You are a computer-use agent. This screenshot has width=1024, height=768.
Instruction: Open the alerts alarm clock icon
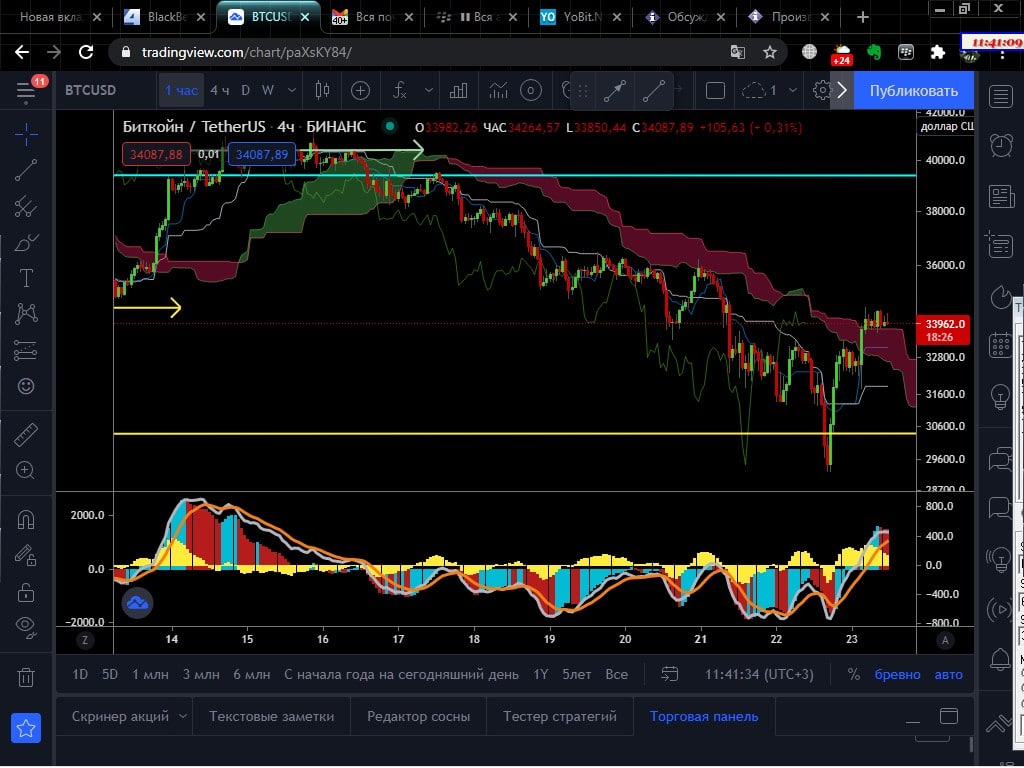(1000, 145)
